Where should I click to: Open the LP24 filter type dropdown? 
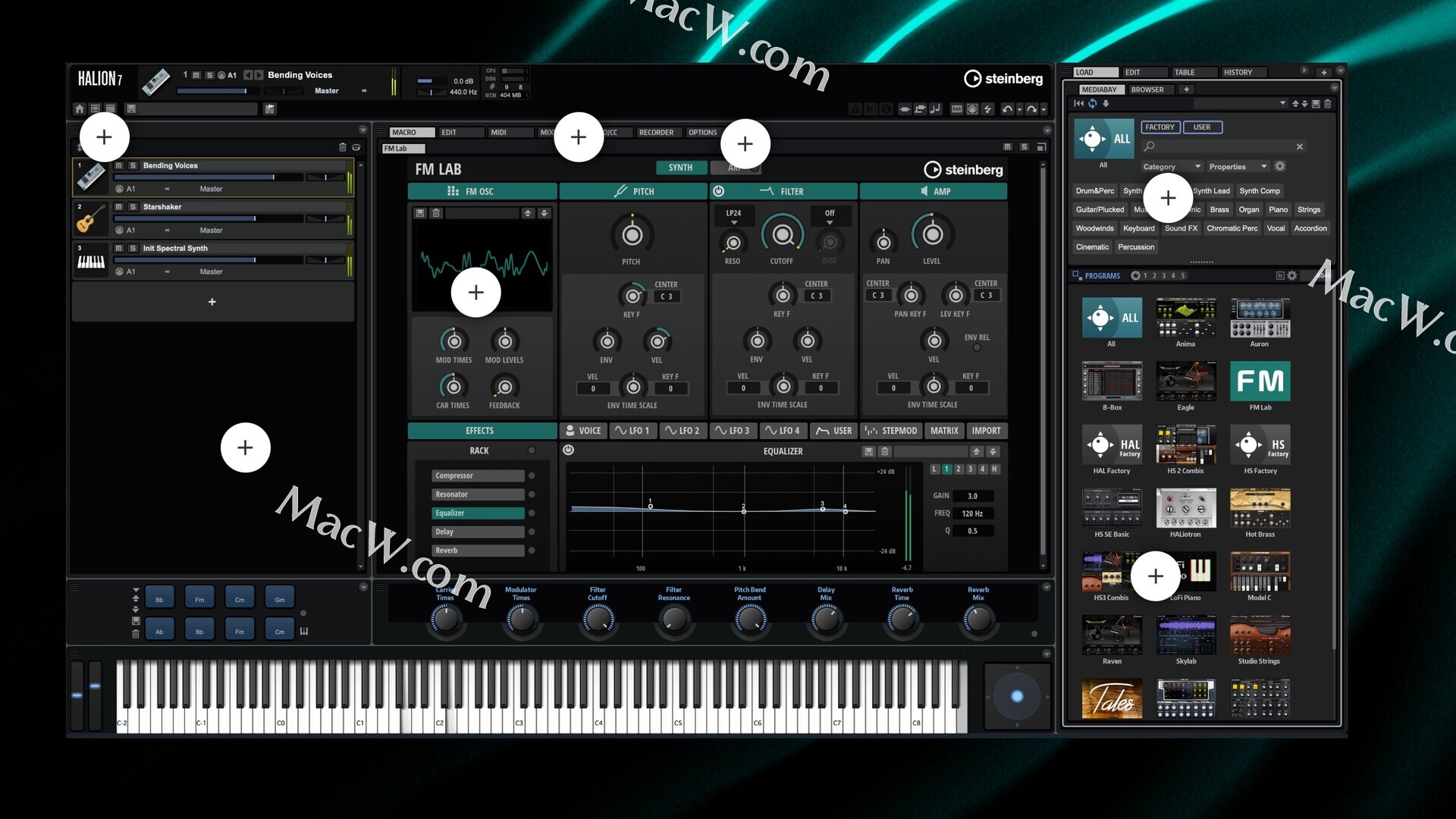coord(733,217)
